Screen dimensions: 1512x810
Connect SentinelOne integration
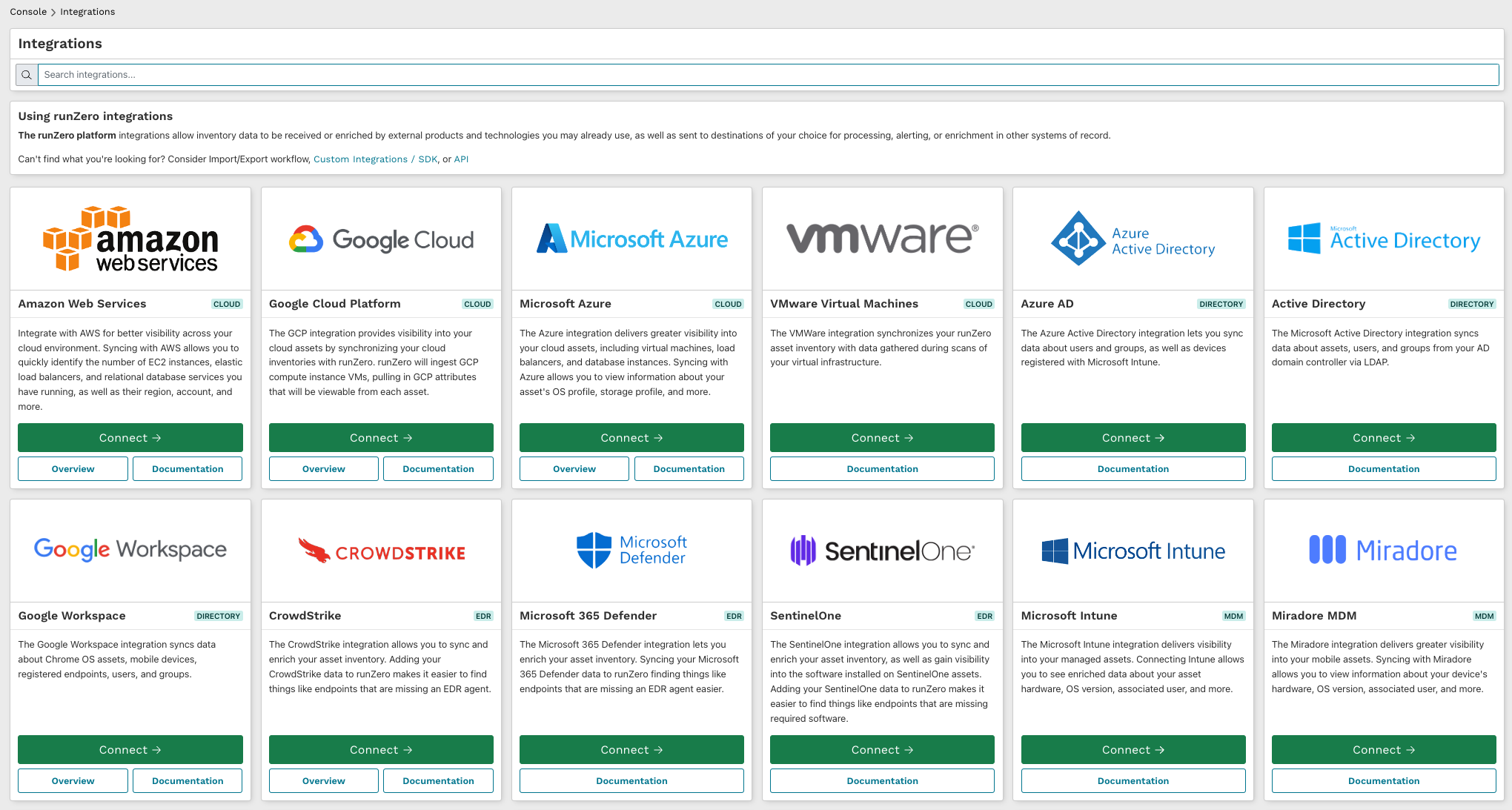click(x=882, y=750)
